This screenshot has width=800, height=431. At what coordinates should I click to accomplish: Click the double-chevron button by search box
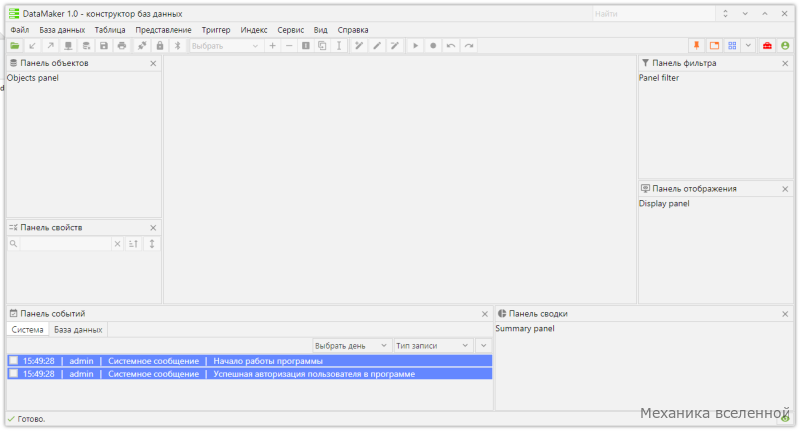coord(726,14)
